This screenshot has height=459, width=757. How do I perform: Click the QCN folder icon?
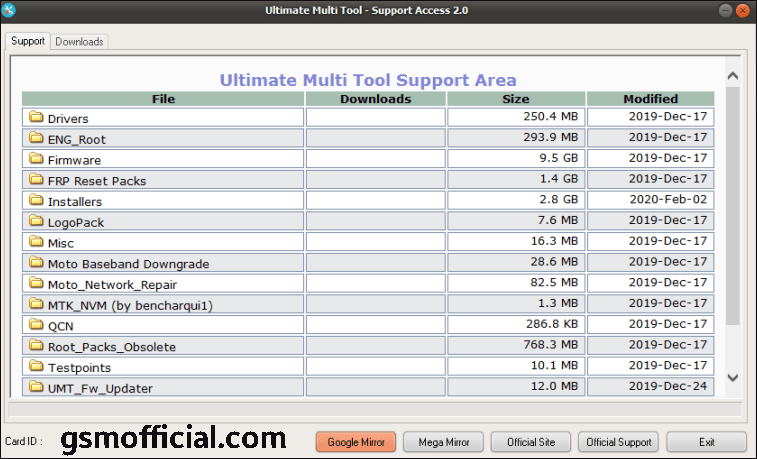point(36,324)
